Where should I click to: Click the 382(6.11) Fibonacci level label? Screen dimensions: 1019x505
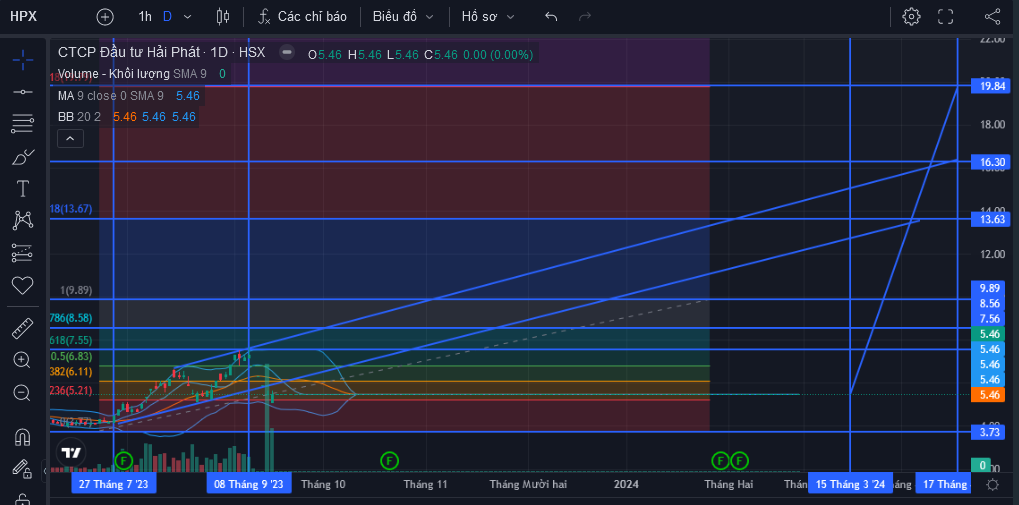tap(71, 372)
